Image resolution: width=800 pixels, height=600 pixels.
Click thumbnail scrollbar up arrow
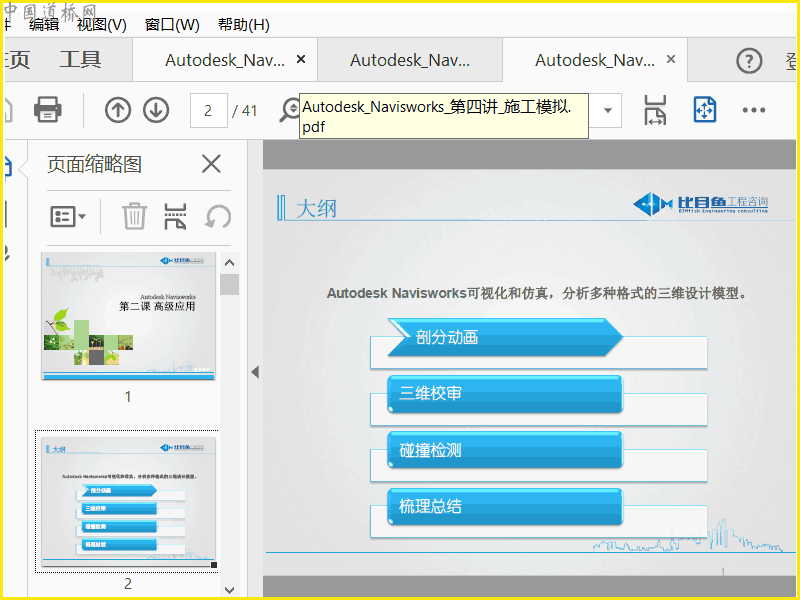(230, 263)
